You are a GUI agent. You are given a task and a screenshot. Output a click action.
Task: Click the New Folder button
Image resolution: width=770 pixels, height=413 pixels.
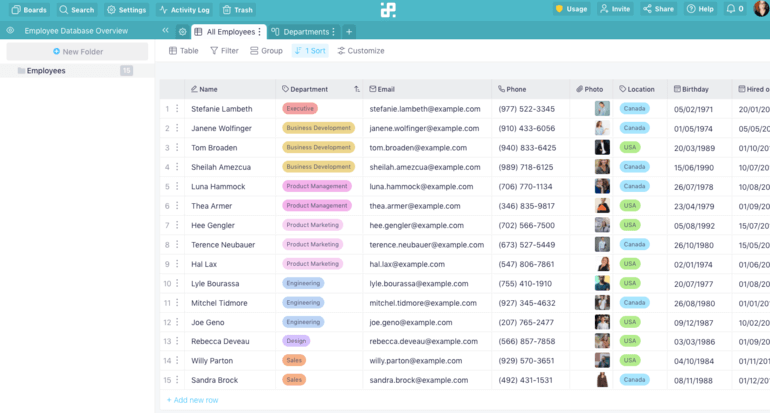[78, 52]
